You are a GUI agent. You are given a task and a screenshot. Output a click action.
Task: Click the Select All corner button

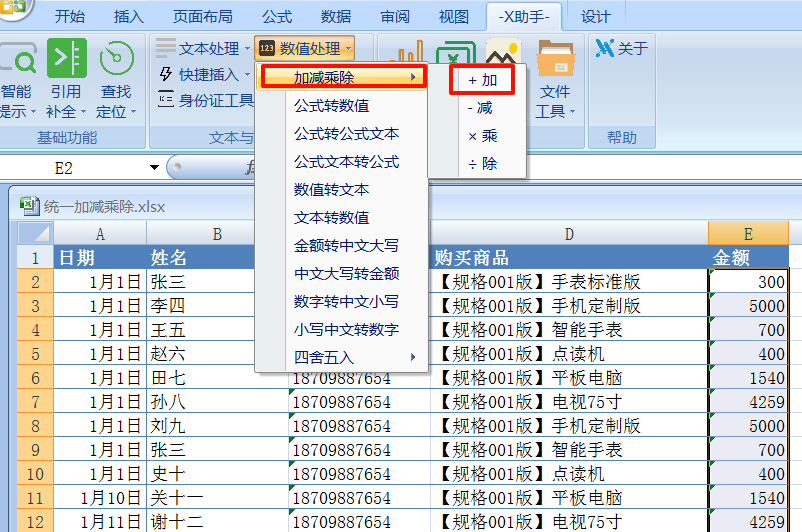coord(35,233)
